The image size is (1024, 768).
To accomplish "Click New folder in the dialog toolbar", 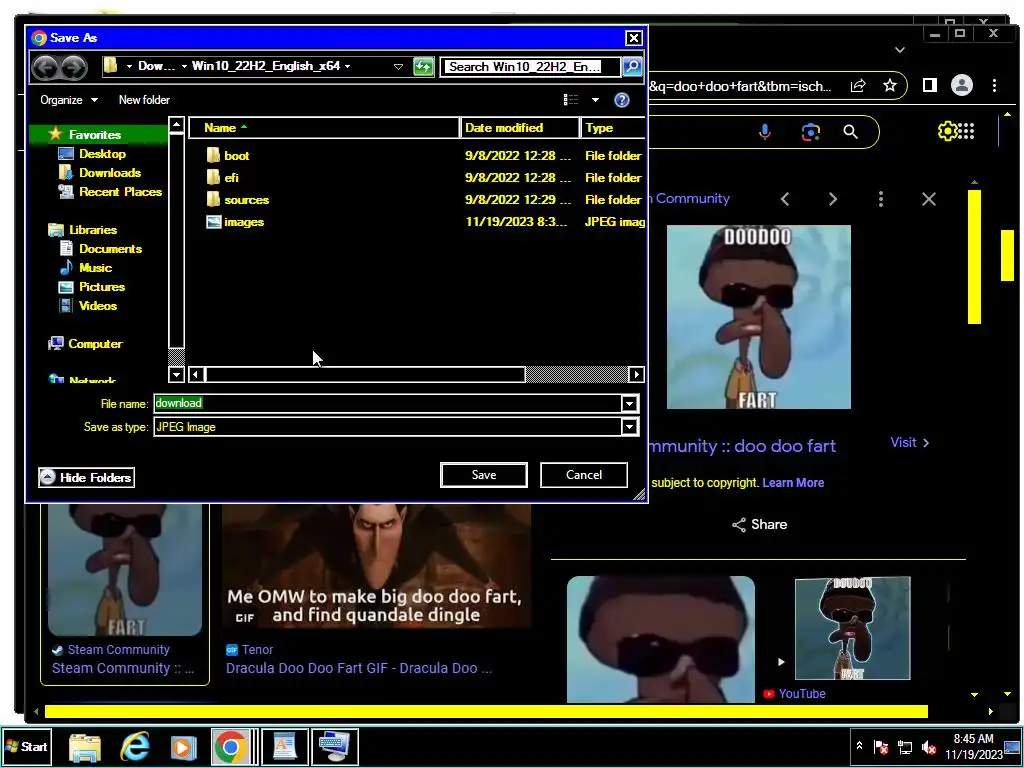I will tap(144, 100).
